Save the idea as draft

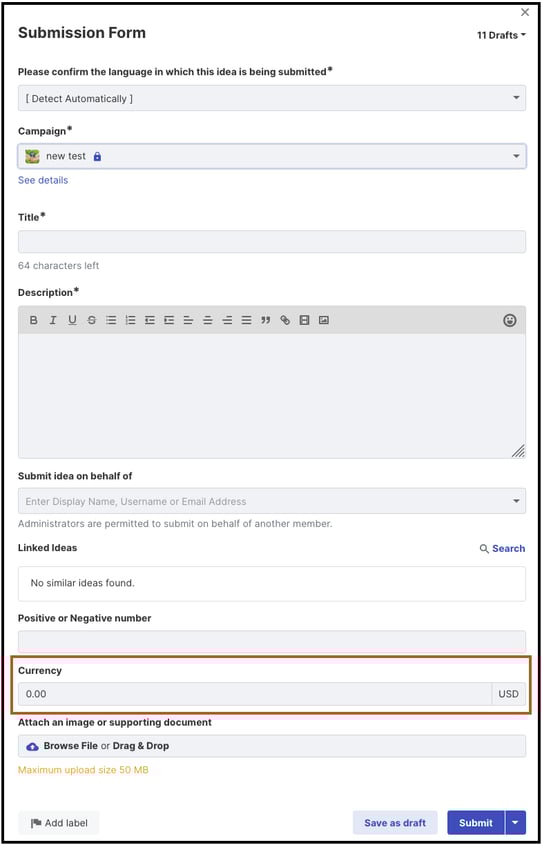click(395, 822)
